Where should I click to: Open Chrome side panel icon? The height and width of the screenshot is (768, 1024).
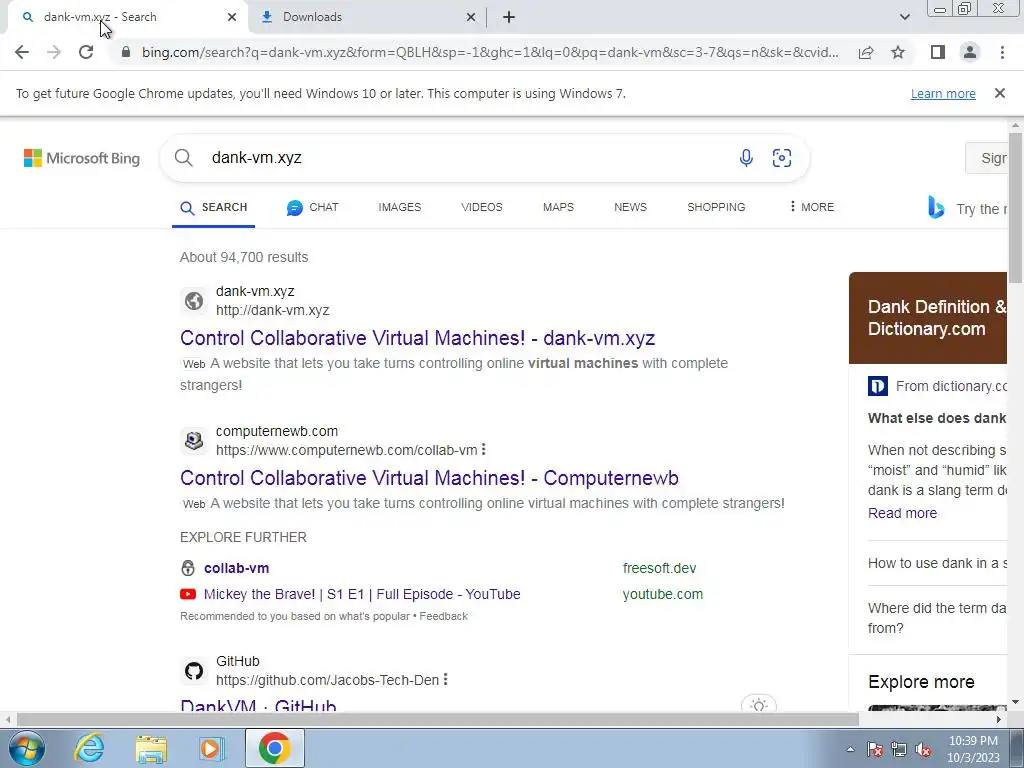click(x=938, y=52)
